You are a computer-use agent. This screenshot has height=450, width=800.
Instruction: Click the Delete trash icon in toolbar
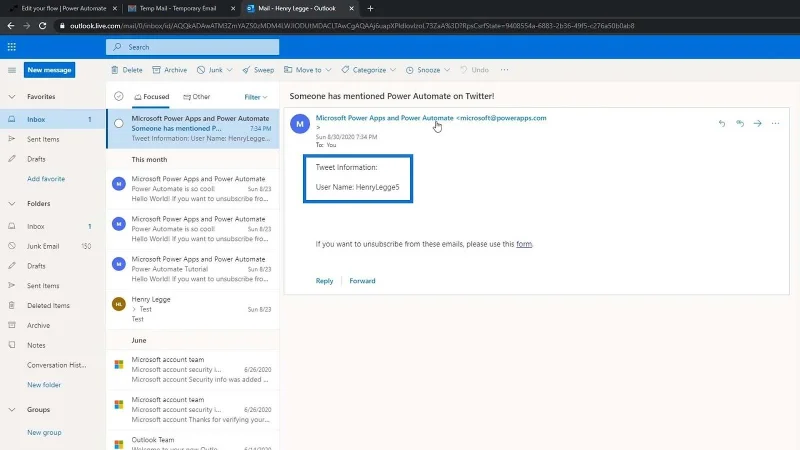pos(114,70)
